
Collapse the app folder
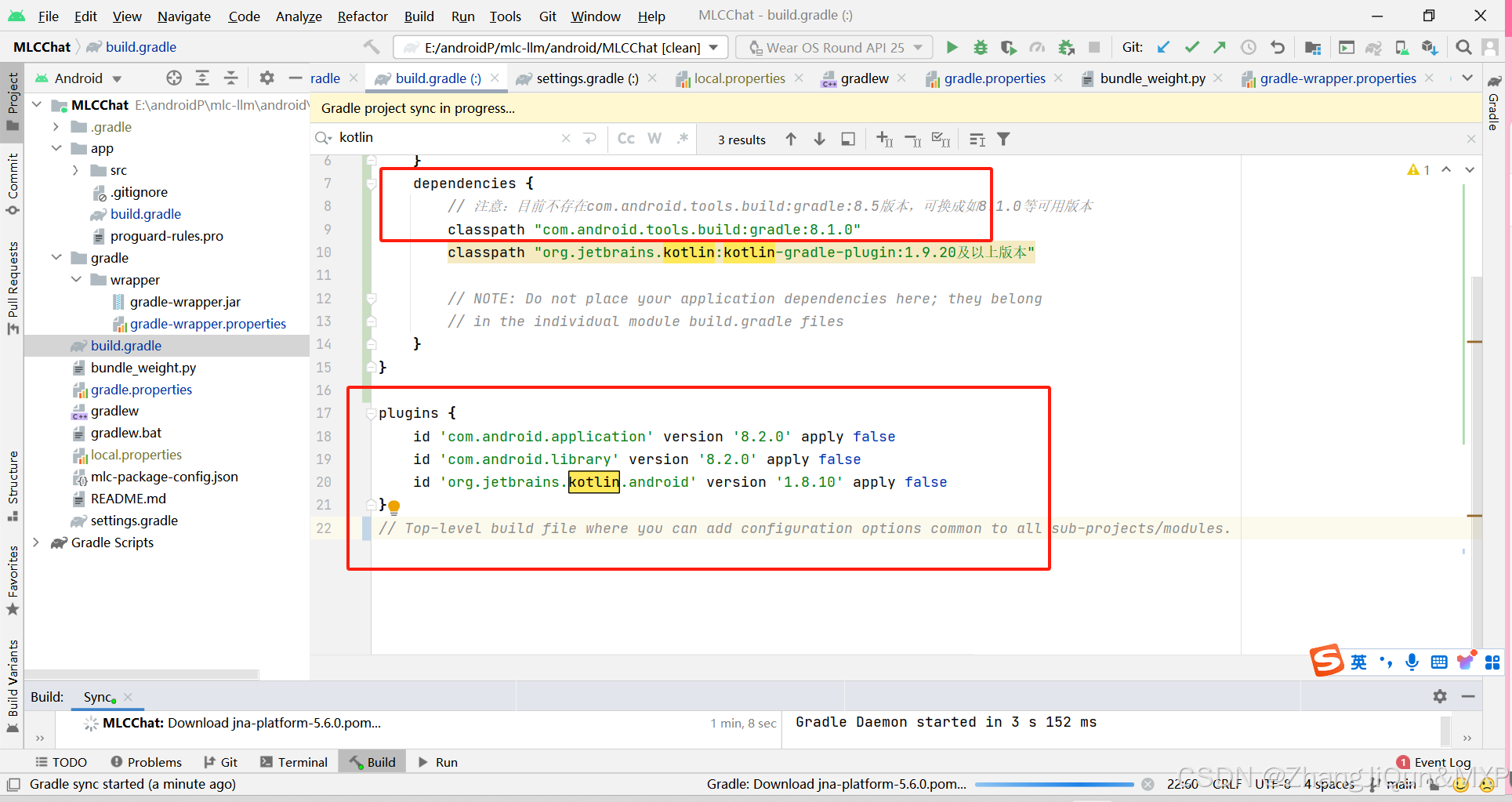[x=56, y=148]
